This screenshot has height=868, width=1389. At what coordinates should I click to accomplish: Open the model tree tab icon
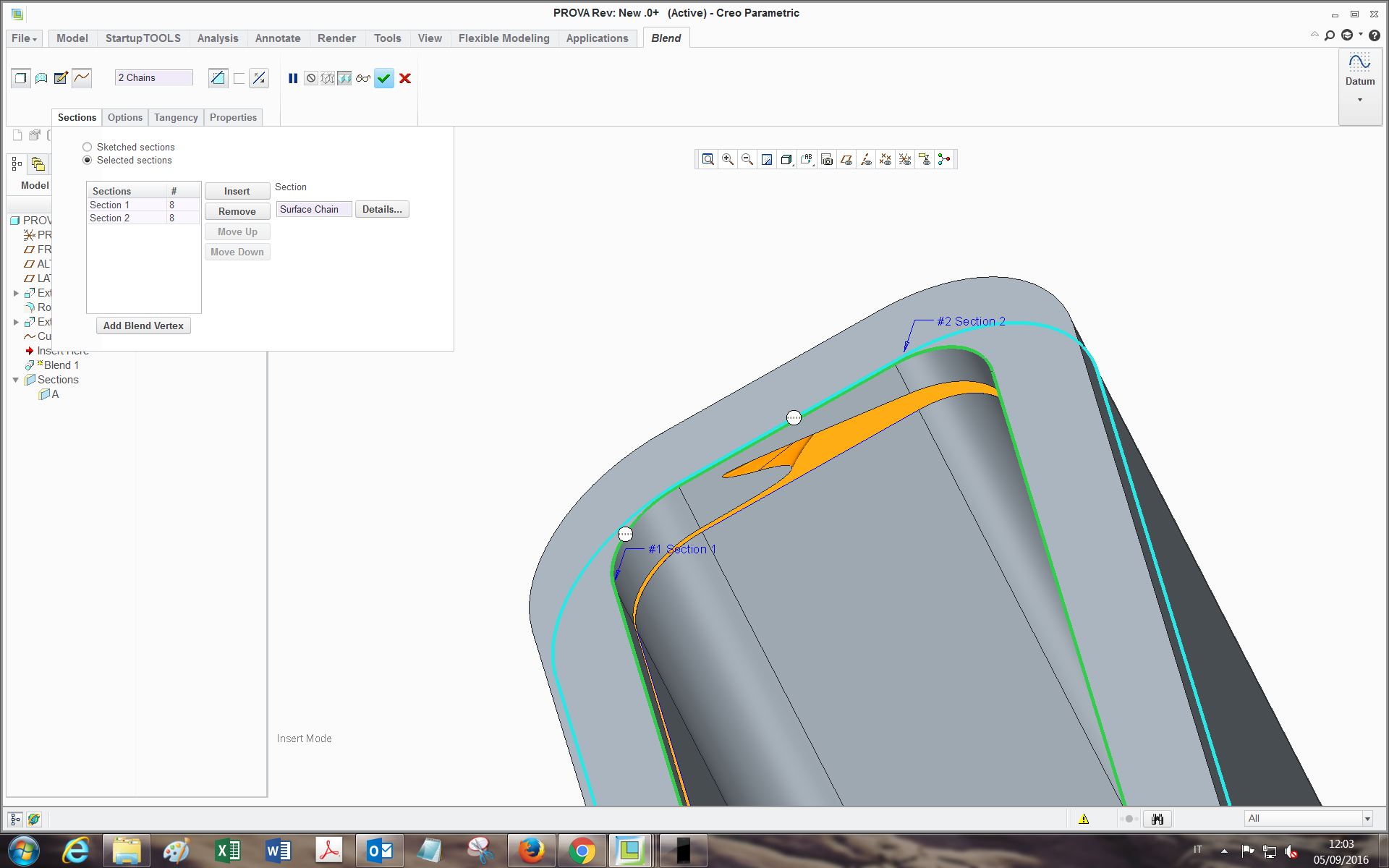point(17,164)
